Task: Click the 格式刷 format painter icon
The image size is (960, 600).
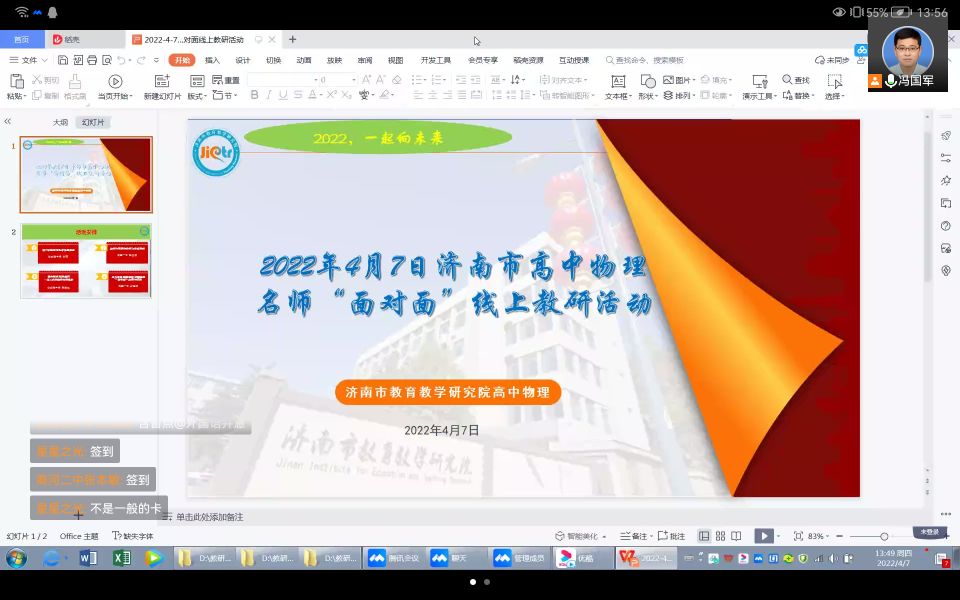Action: pyautogui.click(x=74, y=81)
